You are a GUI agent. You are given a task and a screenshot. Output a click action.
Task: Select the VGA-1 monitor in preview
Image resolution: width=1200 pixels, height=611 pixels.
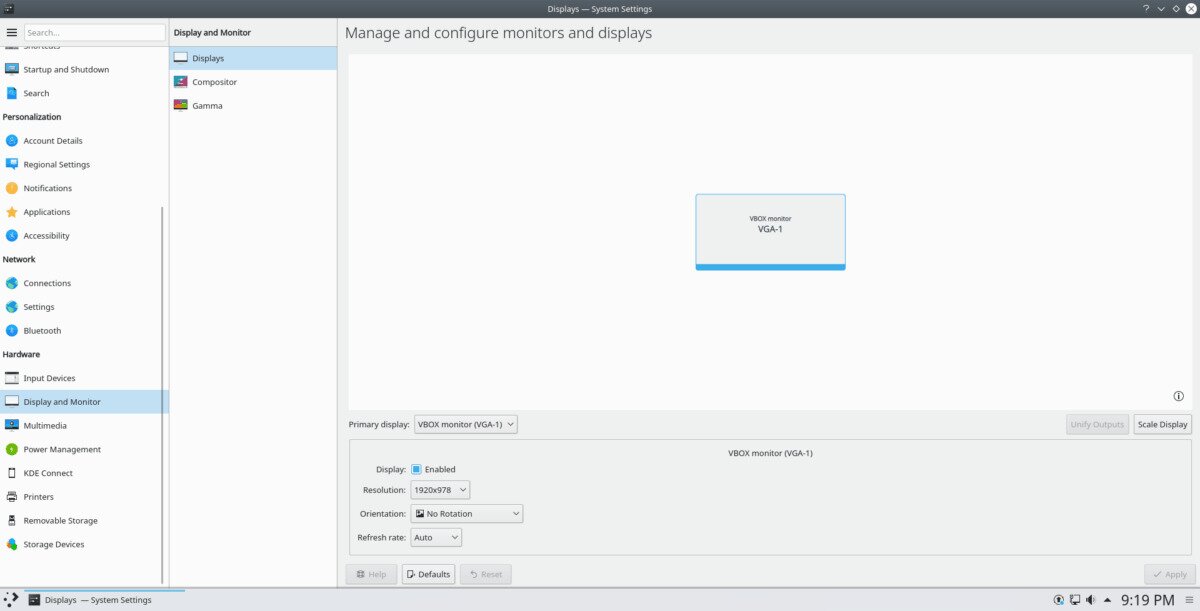pyautogui.click(x=770, y=231)
